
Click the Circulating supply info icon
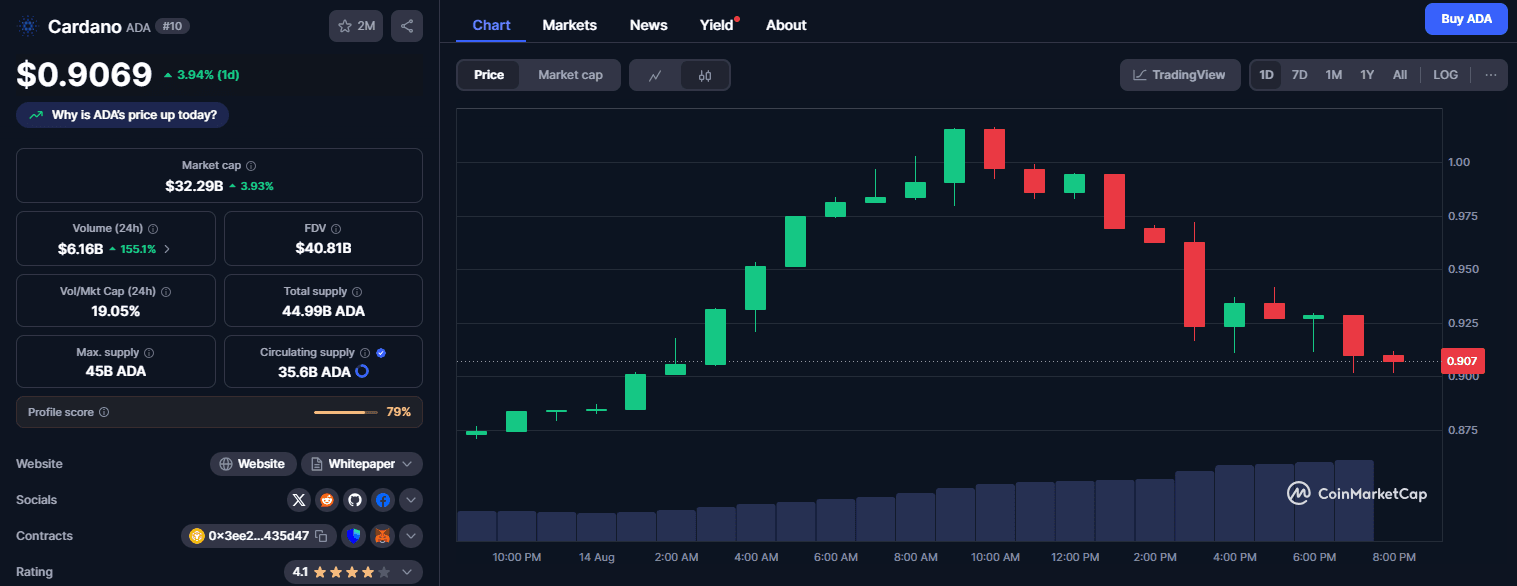click(365, 353)
